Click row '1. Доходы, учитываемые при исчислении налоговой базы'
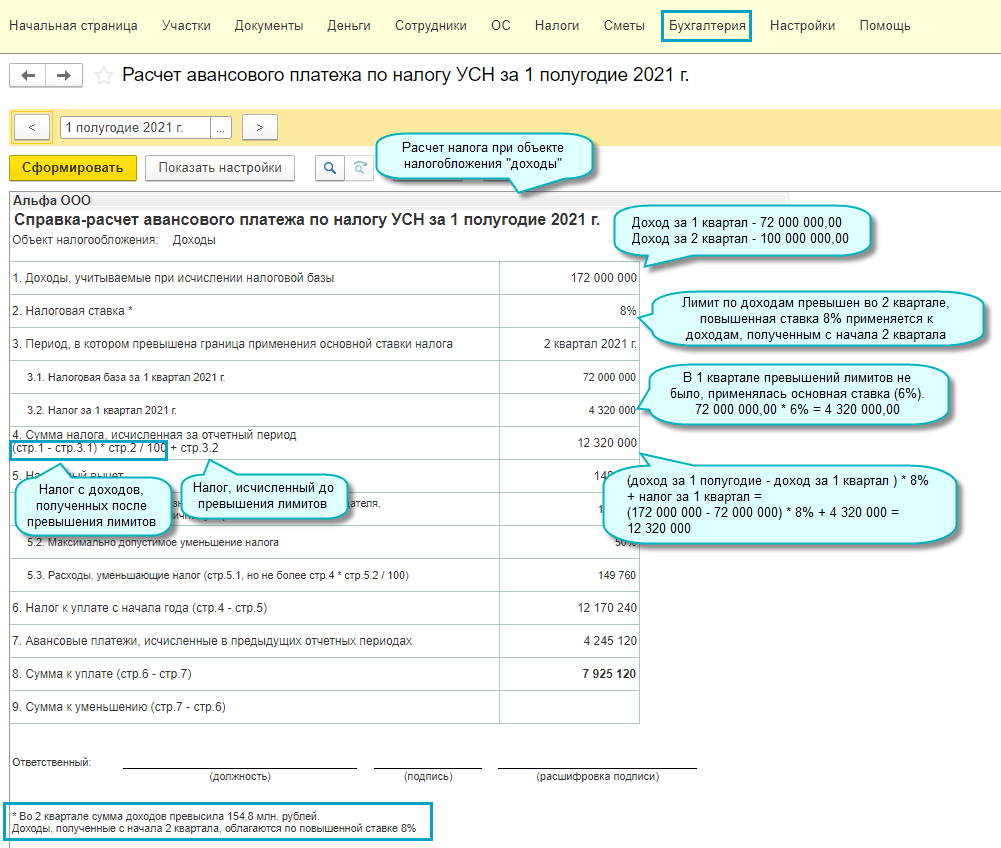This screenshot has width=1001, height=848. click(x=255, y=278)
